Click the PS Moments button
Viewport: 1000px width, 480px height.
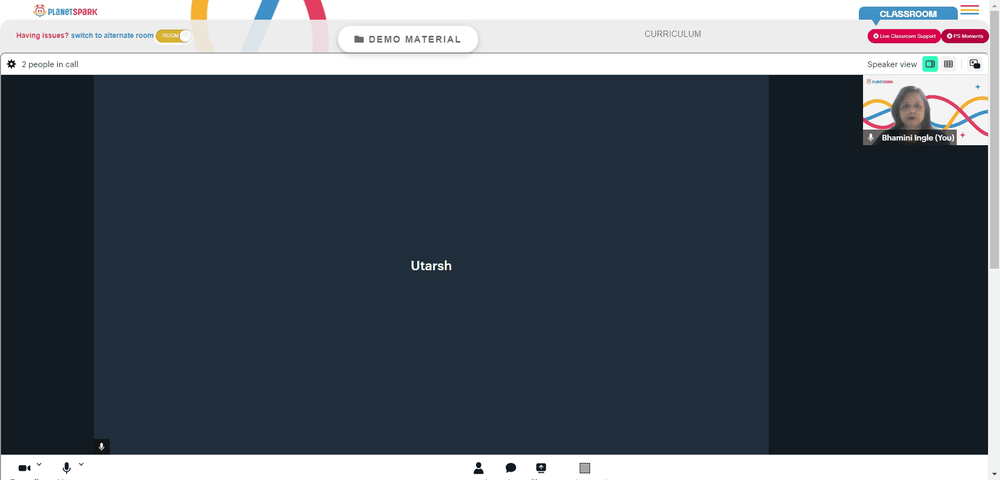click(x=965, y=36)
